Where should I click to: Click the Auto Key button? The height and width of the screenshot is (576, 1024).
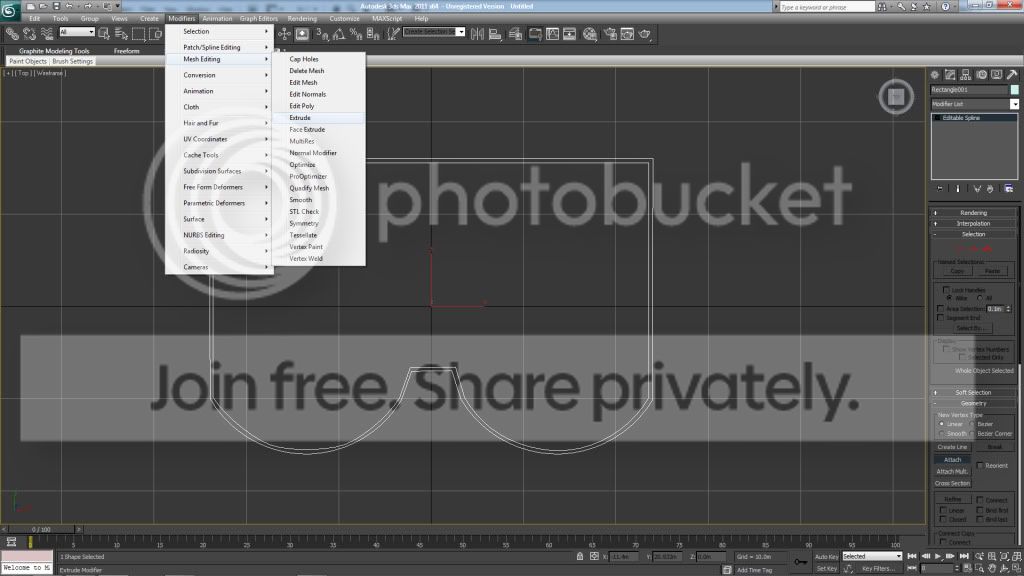[x=826, y=557]
